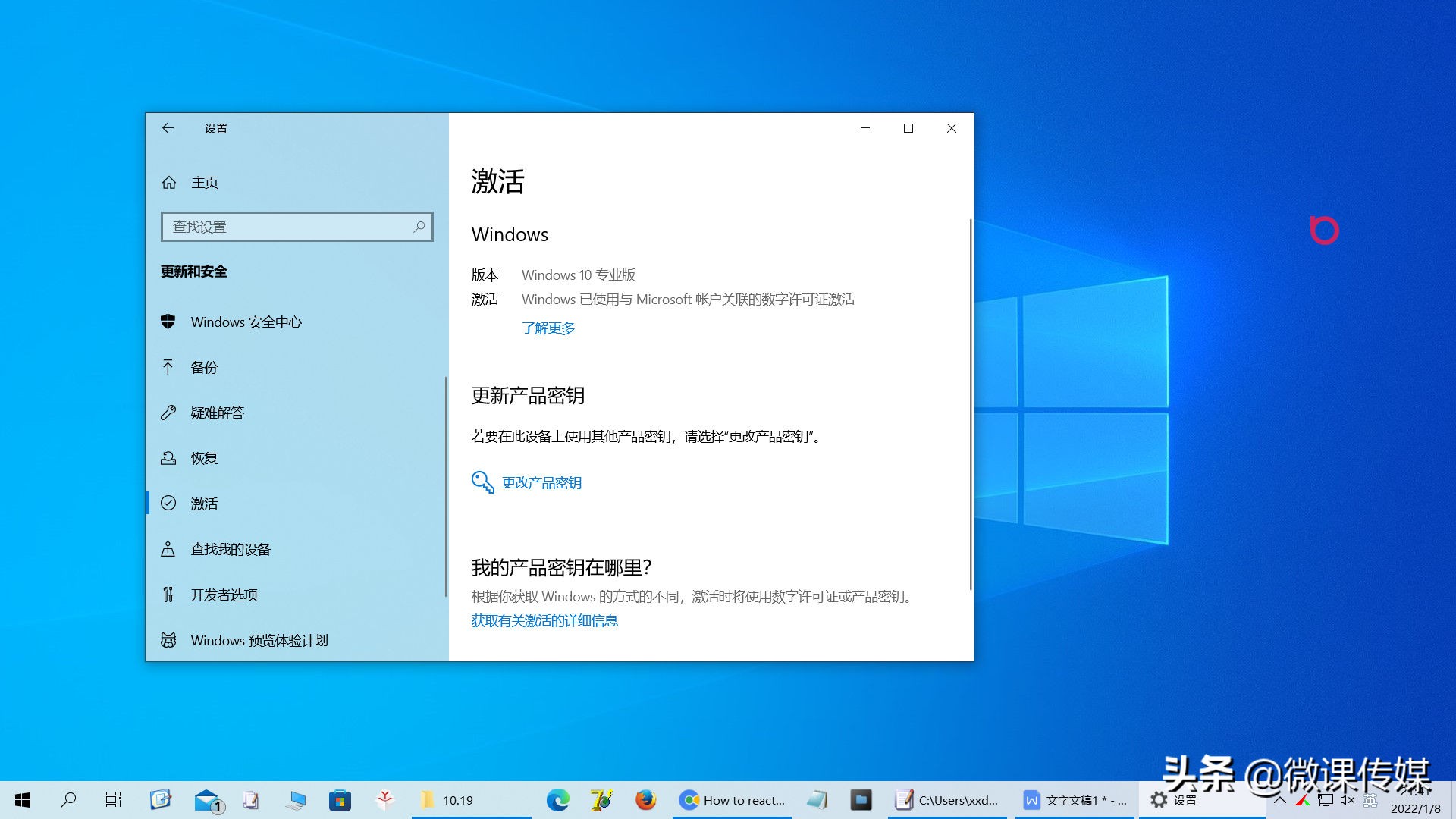Open 查找我的设备 page
1456x819 pixels.
tap(231, 549)
